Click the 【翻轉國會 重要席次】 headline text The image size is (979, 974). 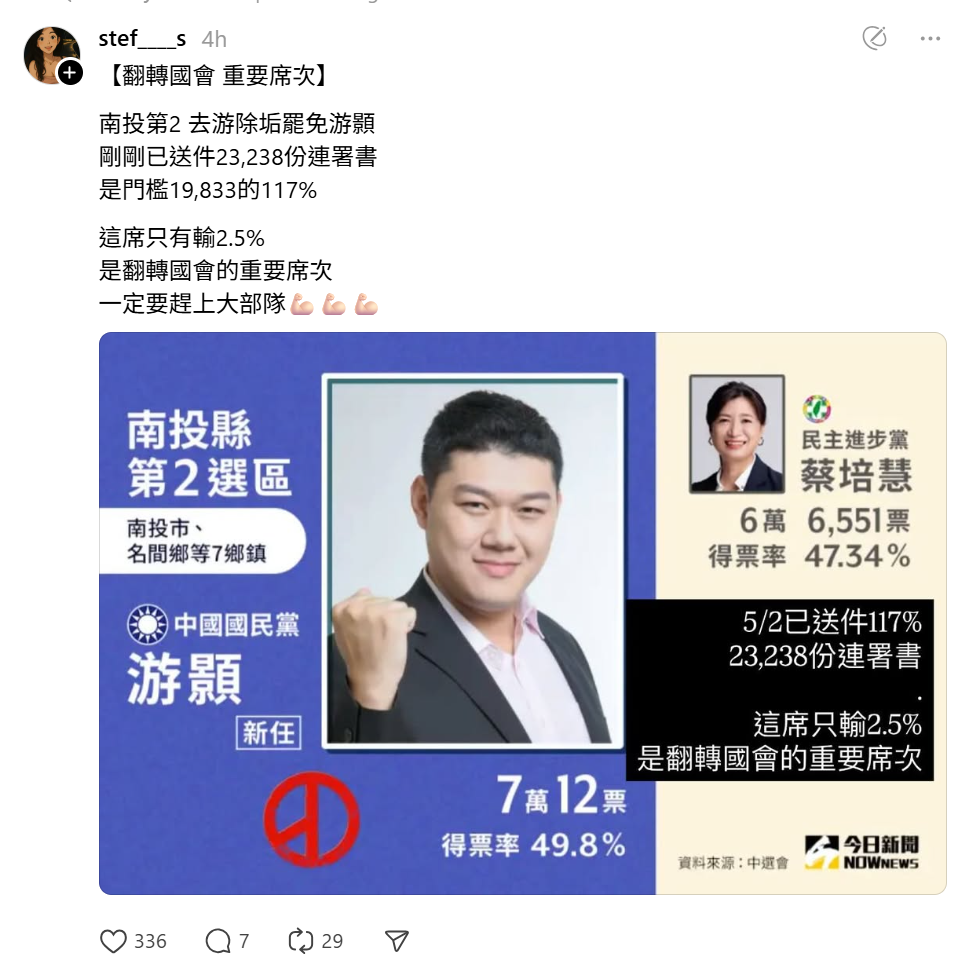(217, 76)
